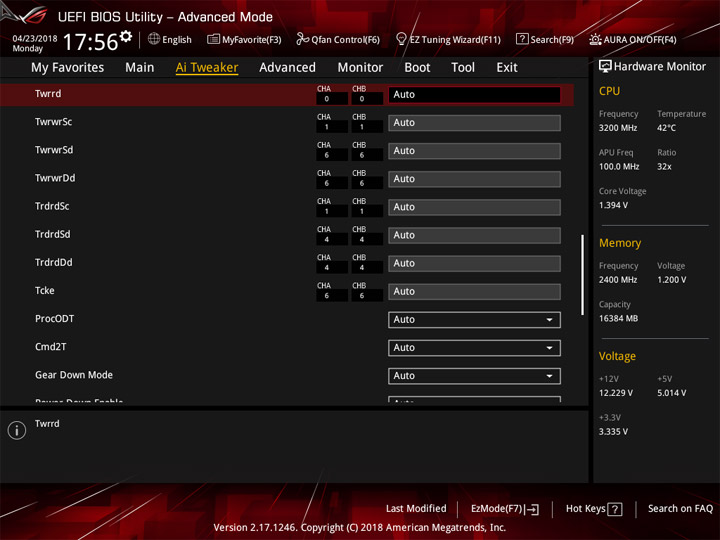Click the Twrrd CHA value box
The width and height of the screenshot is (720, 540).
point(332,99)
